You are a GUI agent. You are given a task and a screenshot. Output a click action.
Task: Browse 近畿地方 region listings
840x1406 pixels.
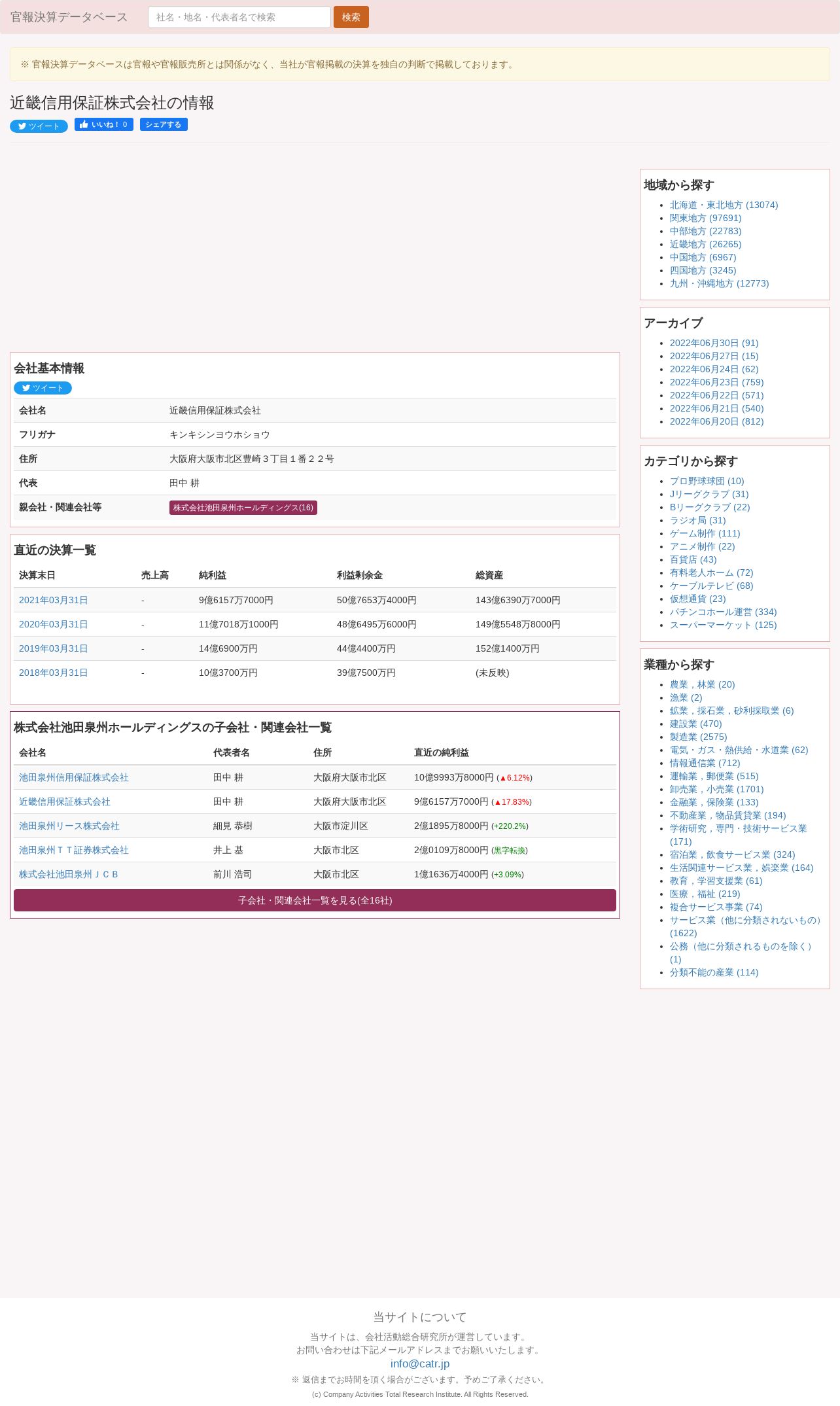[706, 244]
